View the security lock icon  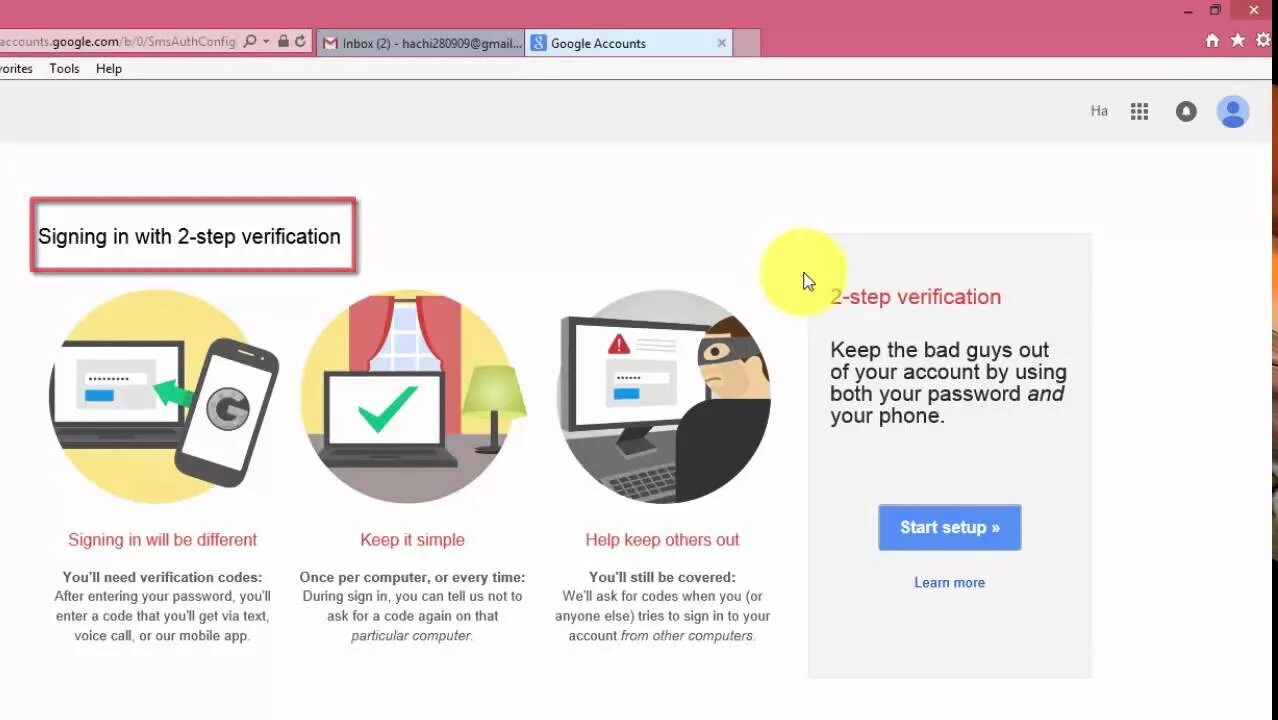point(283,41)
